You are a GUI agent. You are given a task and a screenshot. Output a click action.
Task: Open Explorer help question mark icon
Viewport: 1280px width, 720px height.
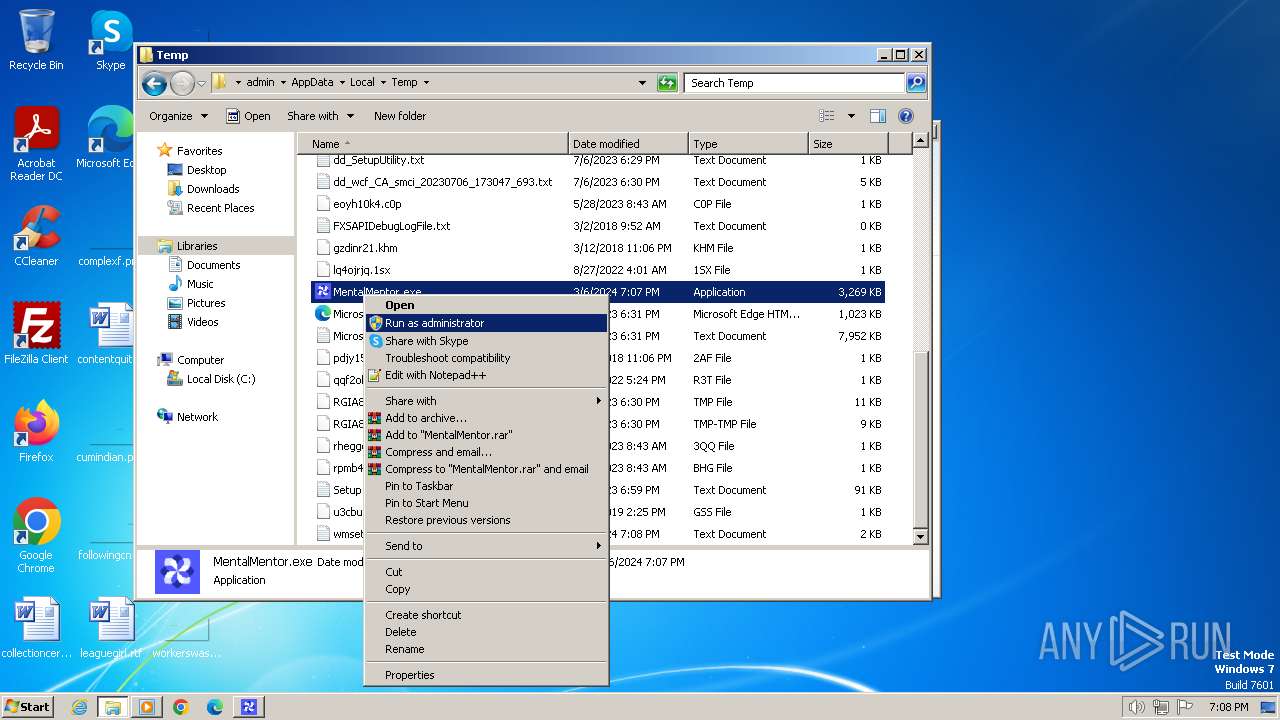pos(906,116)
